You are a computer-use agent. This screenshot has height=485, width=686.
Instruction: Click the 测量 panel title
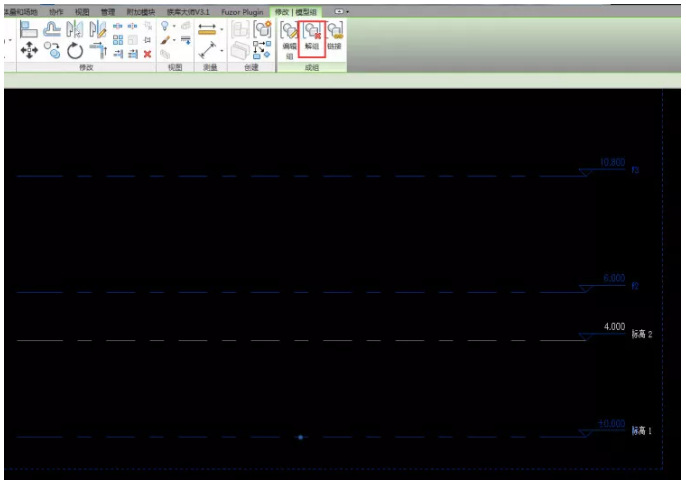210,67
